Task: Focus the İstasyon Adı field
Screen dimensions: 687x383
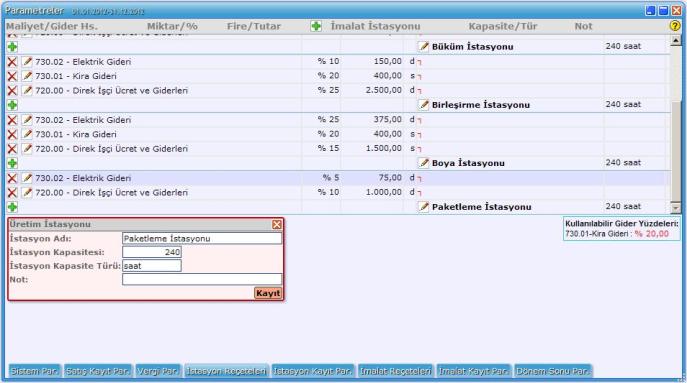Action: click(202, 238)
